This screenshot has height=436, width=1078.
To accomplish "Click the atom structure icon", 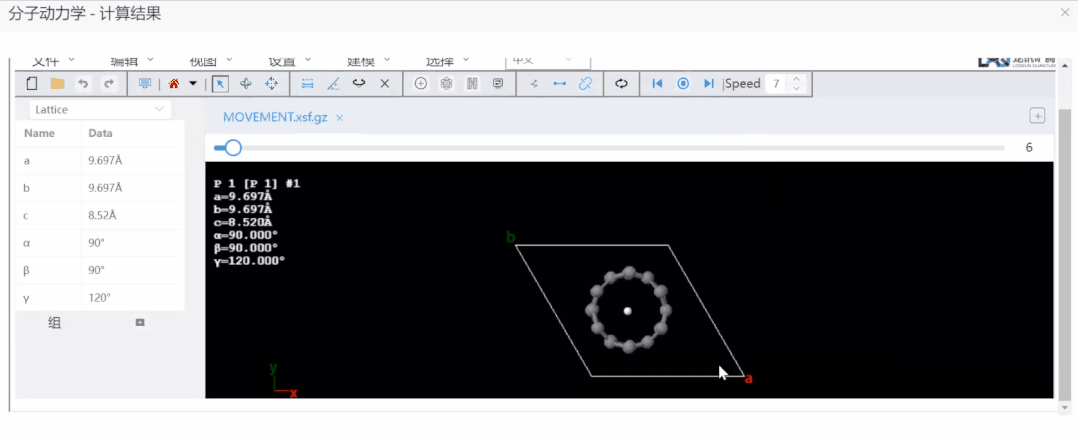I will (446, 84).
